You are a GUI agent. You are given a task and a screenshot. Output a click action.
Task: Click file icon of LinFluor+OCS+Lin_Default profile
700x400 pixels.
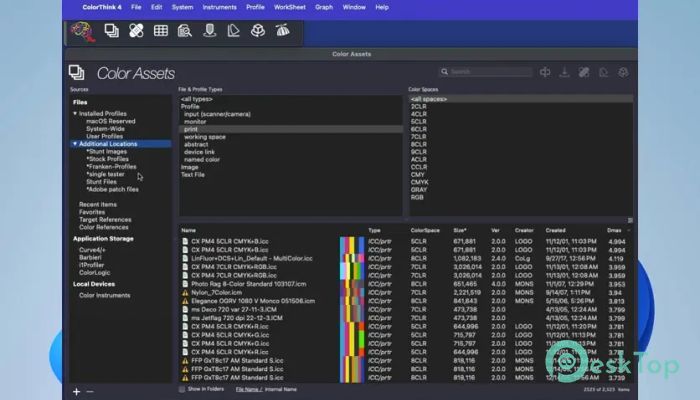[185, 258]
